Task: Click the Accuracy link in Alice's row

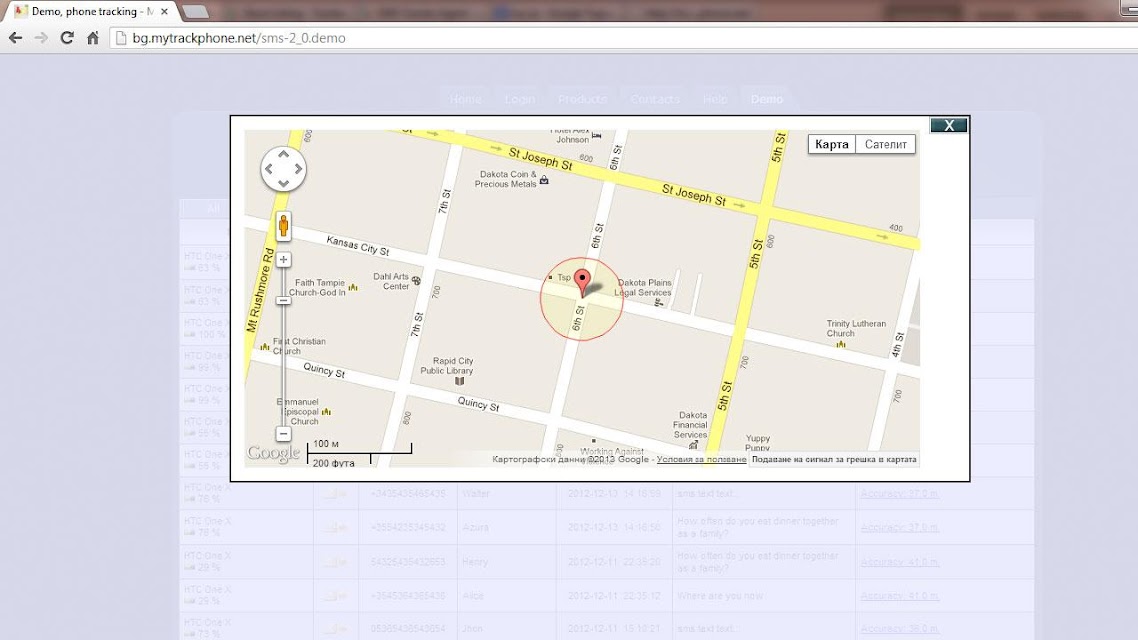Action: [900, 596]
